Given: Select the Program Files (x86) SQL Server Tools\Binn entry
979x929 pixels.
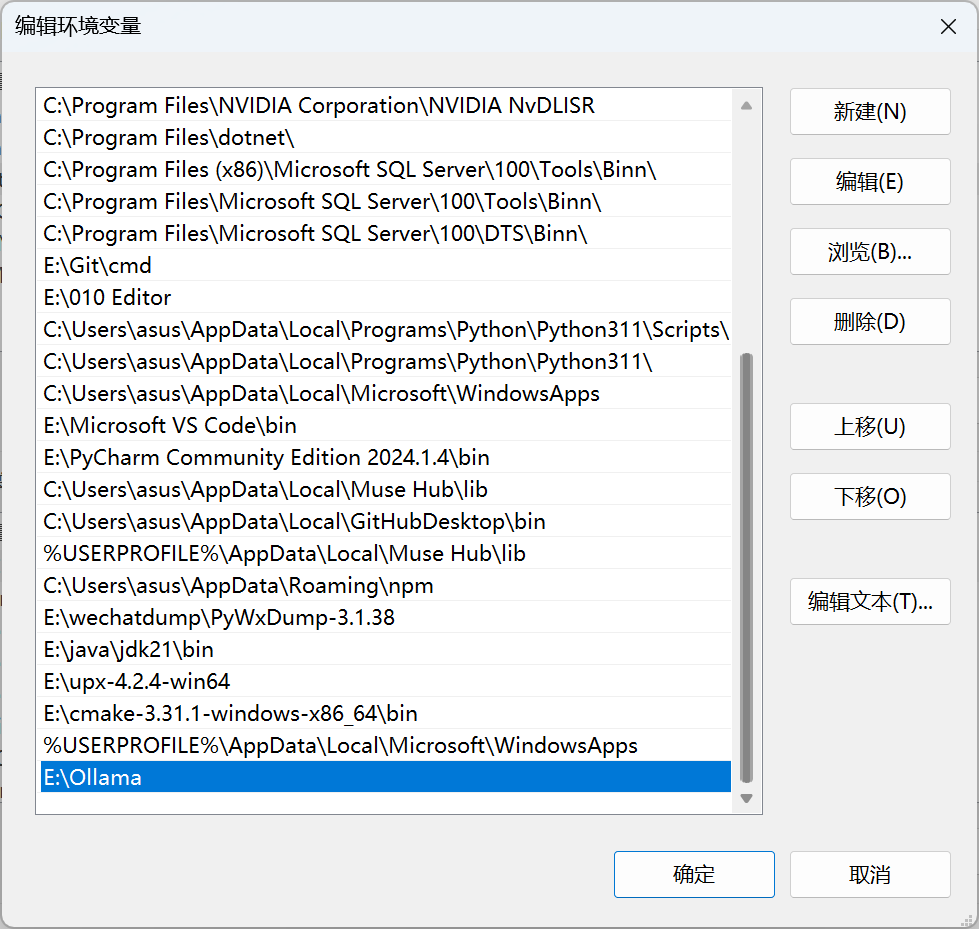Looking at the screenshot, I should pos(386,169).
